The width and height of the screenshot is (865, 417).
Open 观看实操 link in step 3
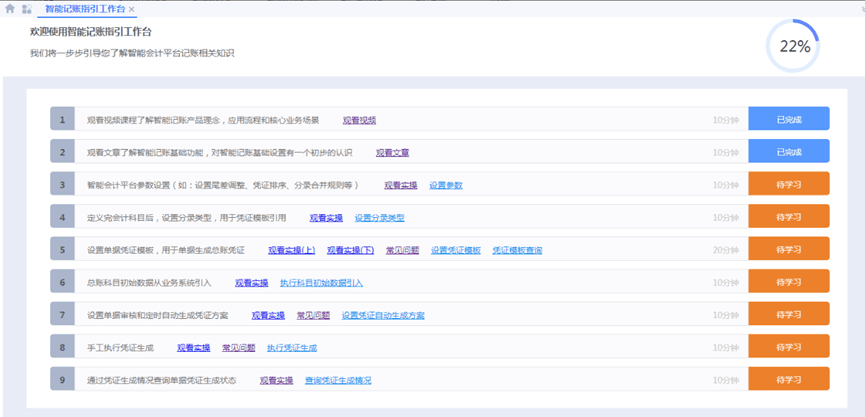tap(401, 185)
